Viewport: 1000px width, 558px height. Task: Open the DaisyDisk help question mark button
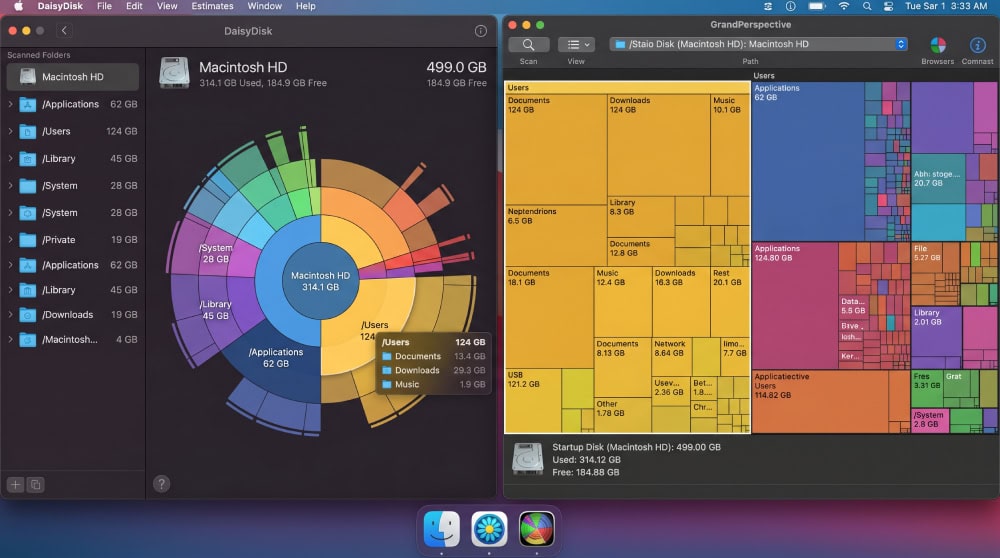161,484
